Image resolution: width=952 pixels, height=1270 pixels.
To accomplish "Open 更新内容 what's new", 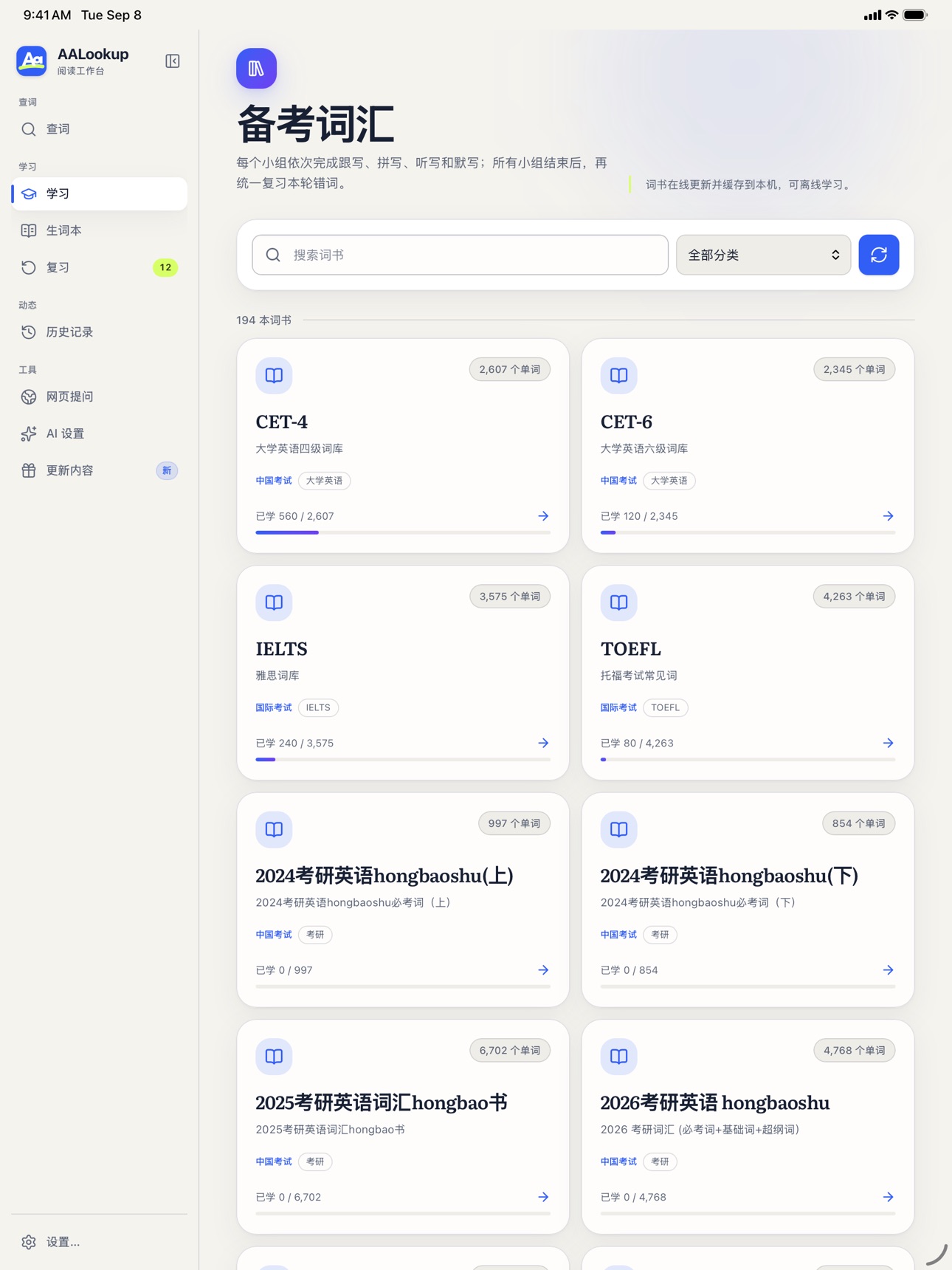I will 100,470.
